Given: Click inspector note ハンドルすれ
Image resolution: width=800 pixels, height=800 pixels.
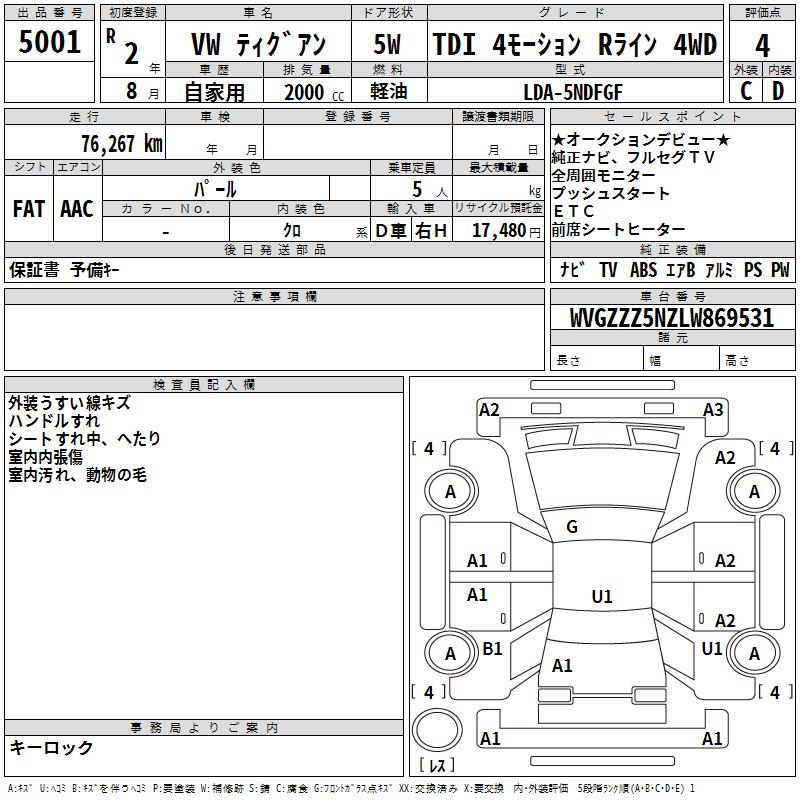Looking at the screenshot, I should tap(54, 421).
